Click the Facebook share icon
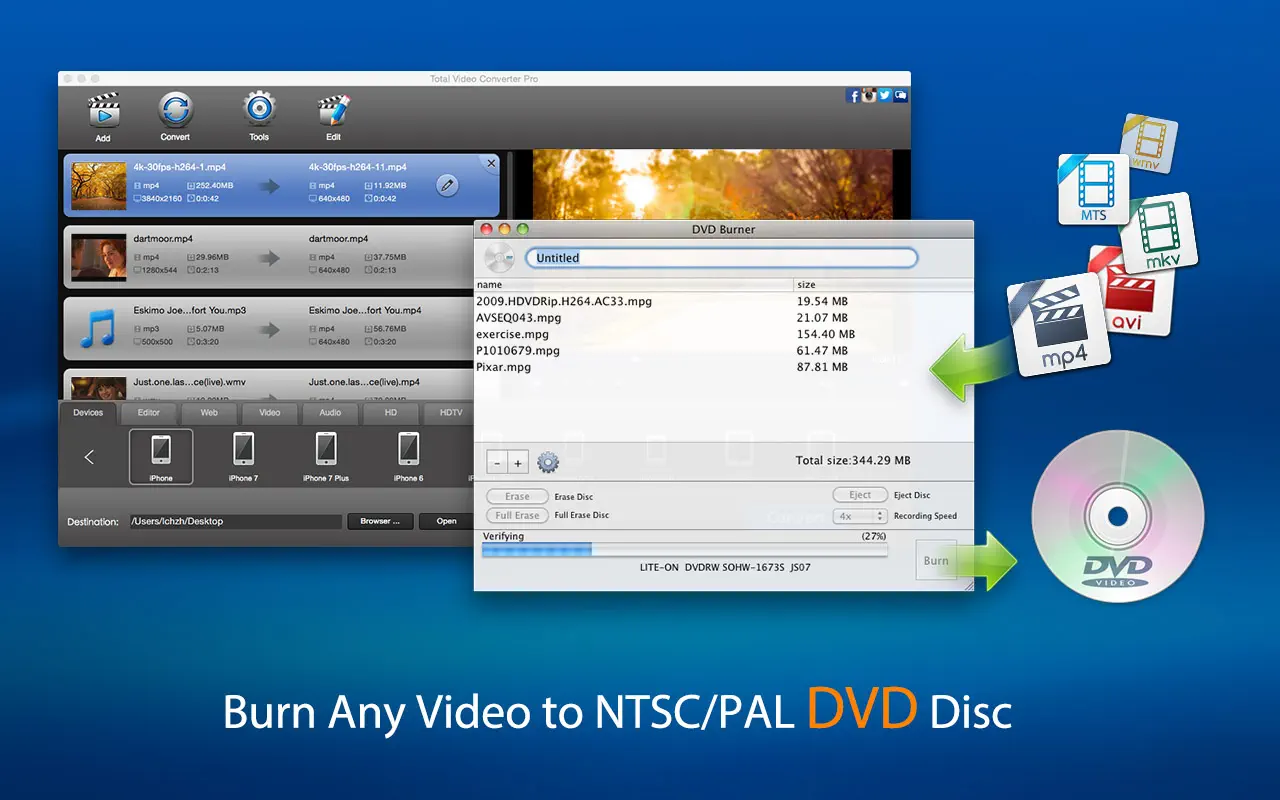 coord(853,96)
